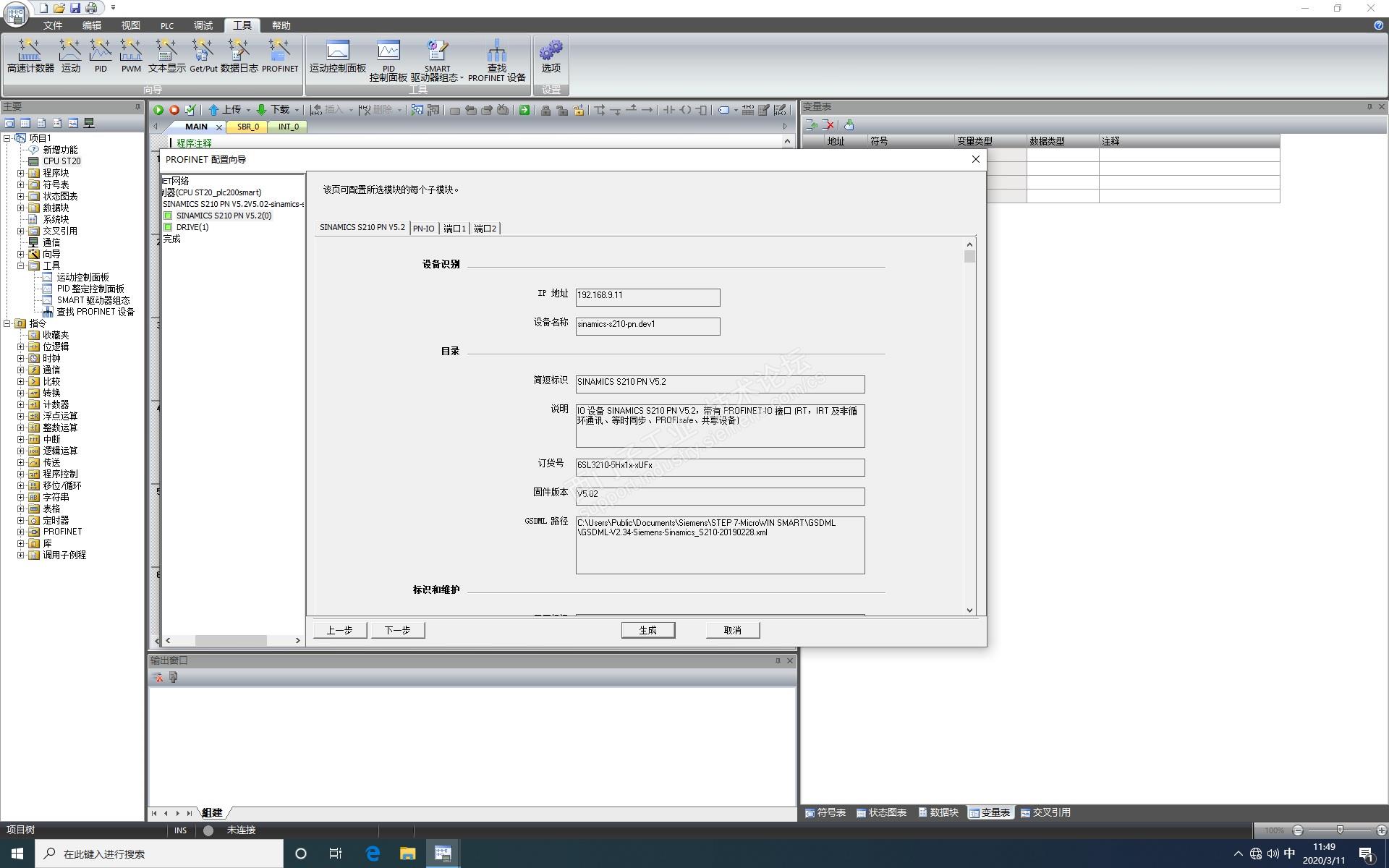Click the 生成 button

[x=647, y=630]
